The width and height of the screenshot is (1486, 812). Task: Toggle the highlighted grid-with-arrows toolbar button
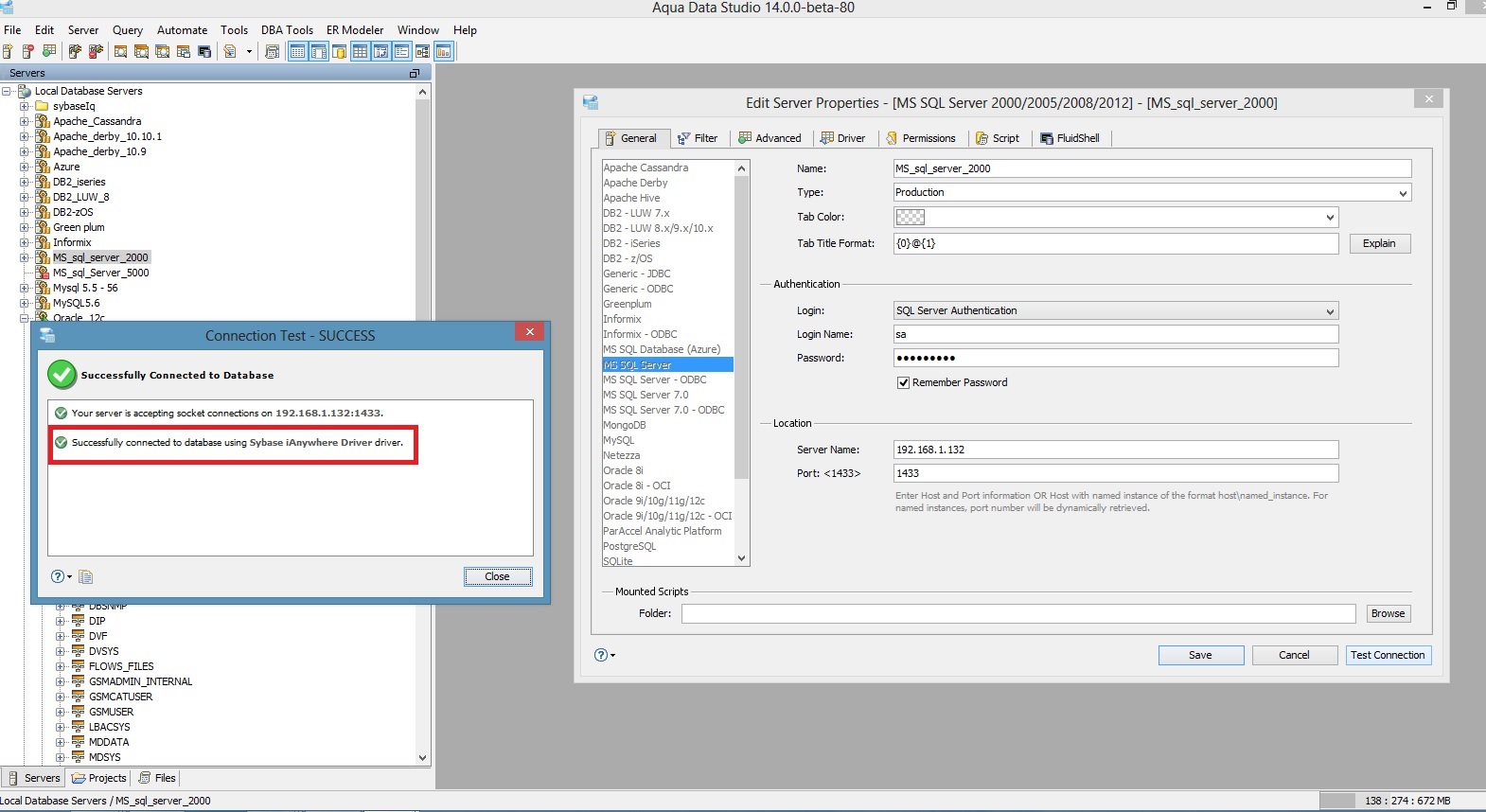pyautogui.click(x=380, y=51)
